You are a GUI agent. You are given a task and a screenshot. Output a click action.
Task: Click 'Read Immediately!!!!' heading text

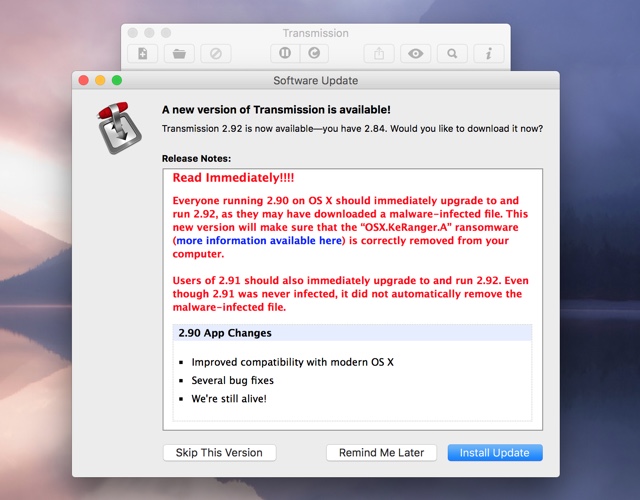point(233,178)
